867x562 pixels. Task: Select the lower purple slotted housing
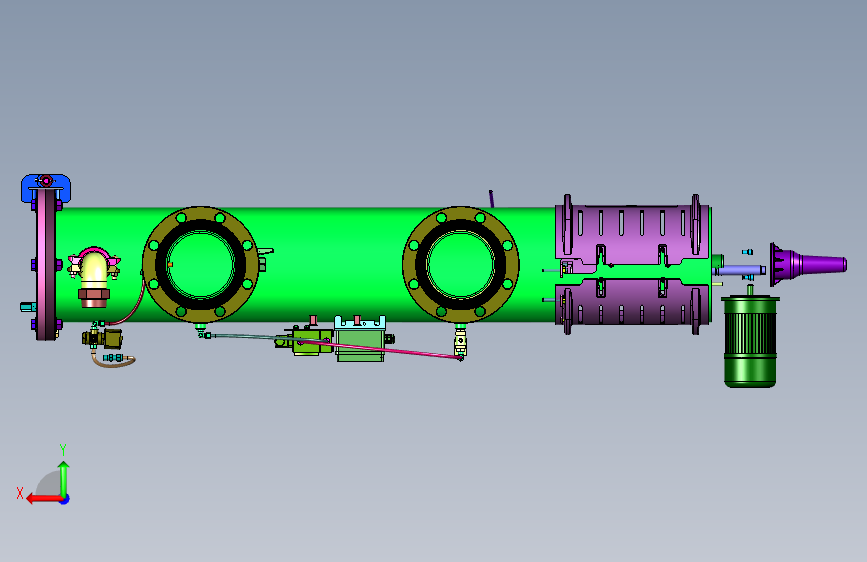(x=633, y=305)
